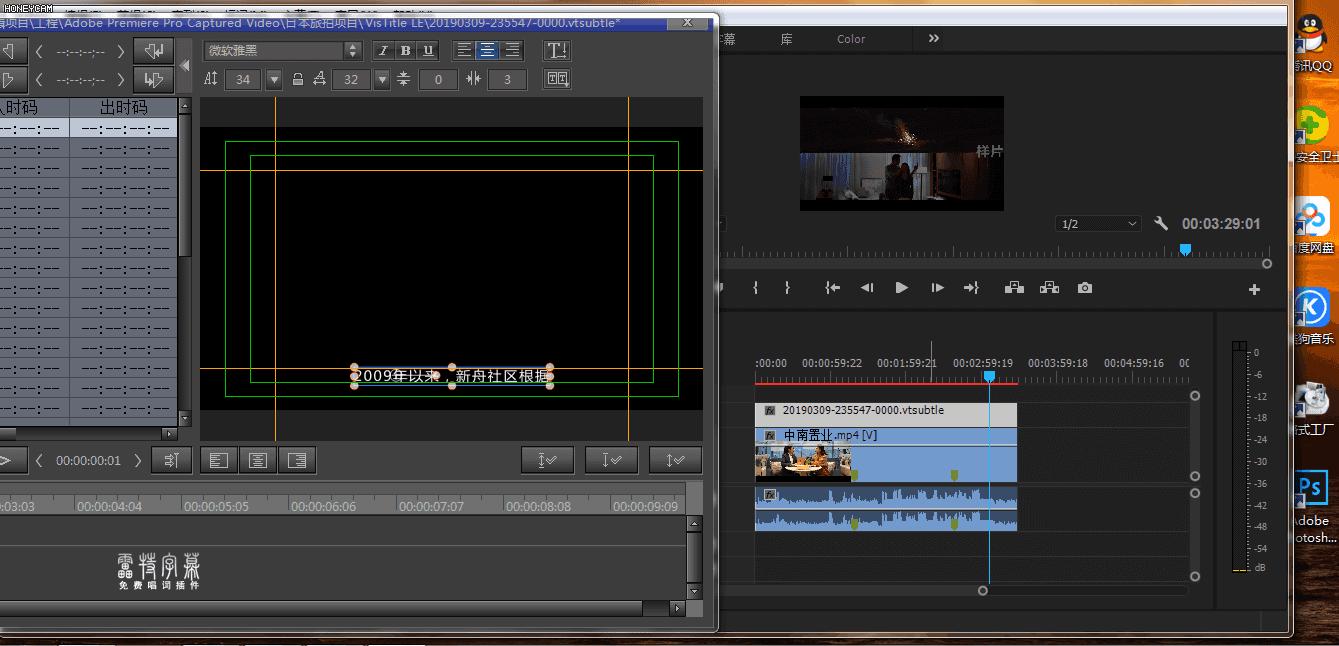Open the 库 workspace tab
1339x646 pixels.
787,39
